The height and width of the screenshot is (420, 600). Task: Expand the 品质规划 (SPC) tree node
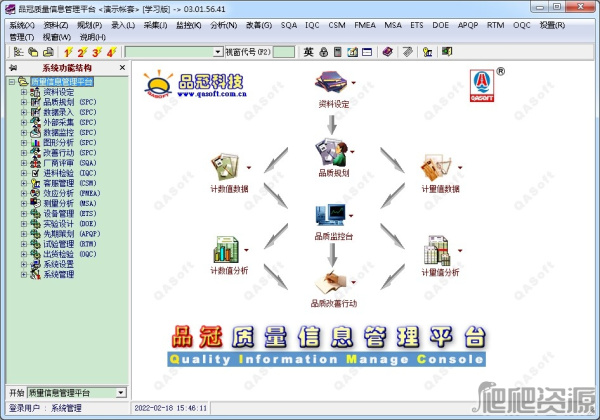[x=24, y=102]
